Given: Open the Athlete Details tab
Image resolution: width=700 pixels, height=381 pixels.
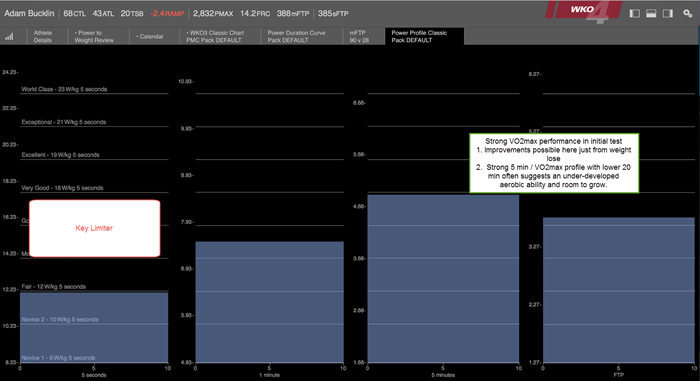Looking at the screenshot, I should pyautogui.click(x=42, y=36).
